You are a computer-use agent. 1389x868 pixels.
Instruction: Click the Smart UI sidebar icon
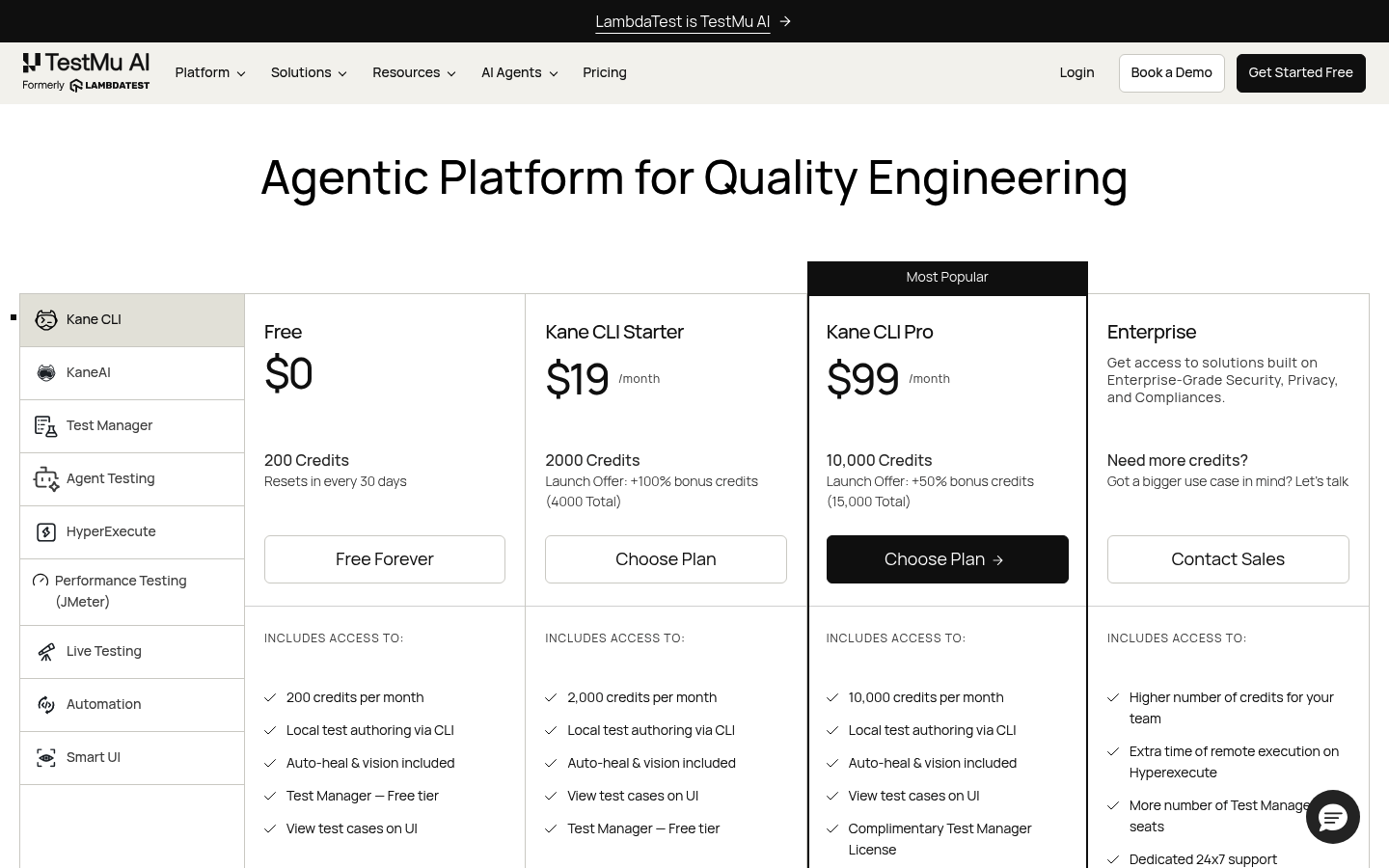point(46,758)
